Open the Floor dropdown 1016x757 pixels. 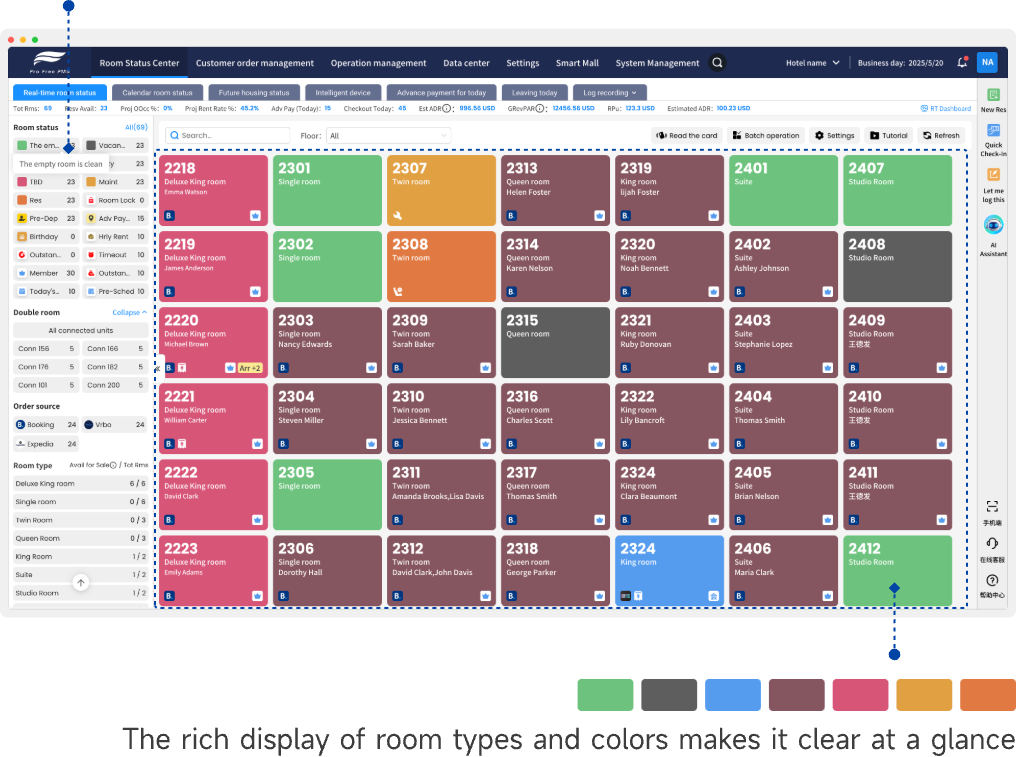tap(388, 135)
